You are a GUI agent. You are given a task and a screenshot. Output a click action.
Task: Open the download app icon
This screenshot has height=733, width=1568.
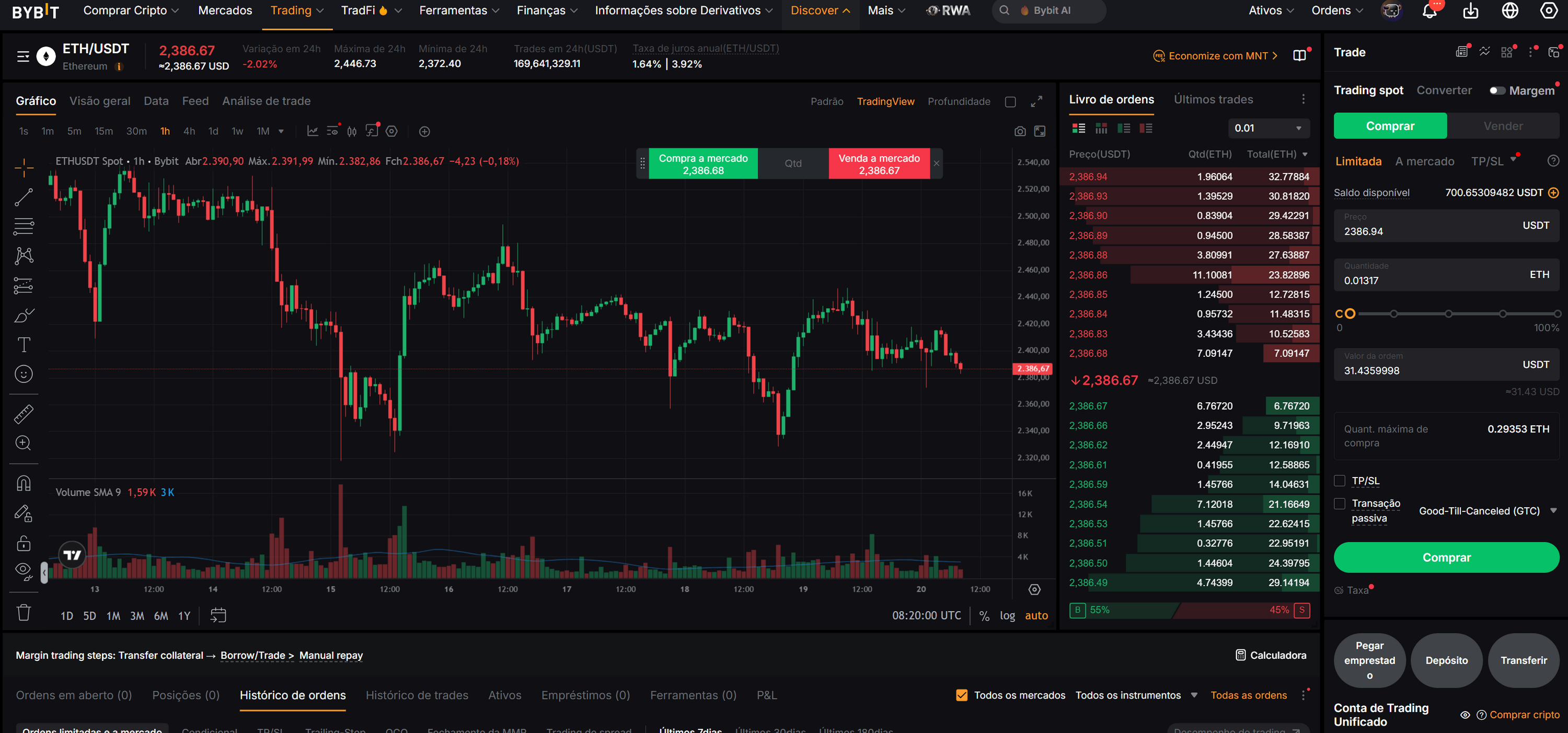tap(1471, 11)
